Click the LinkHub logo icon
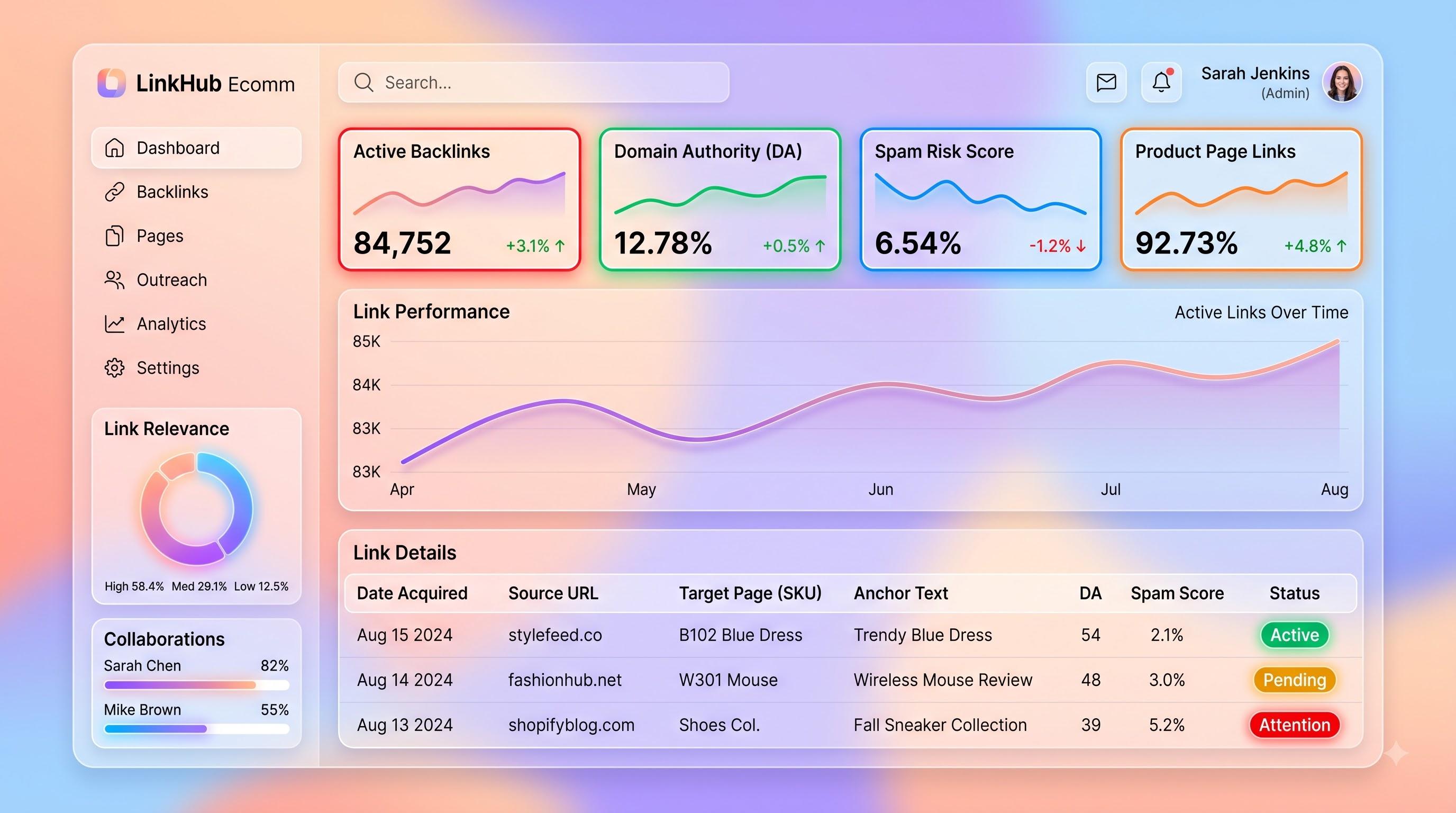This screenshot has height=813, width=1456. click(111, 83)
